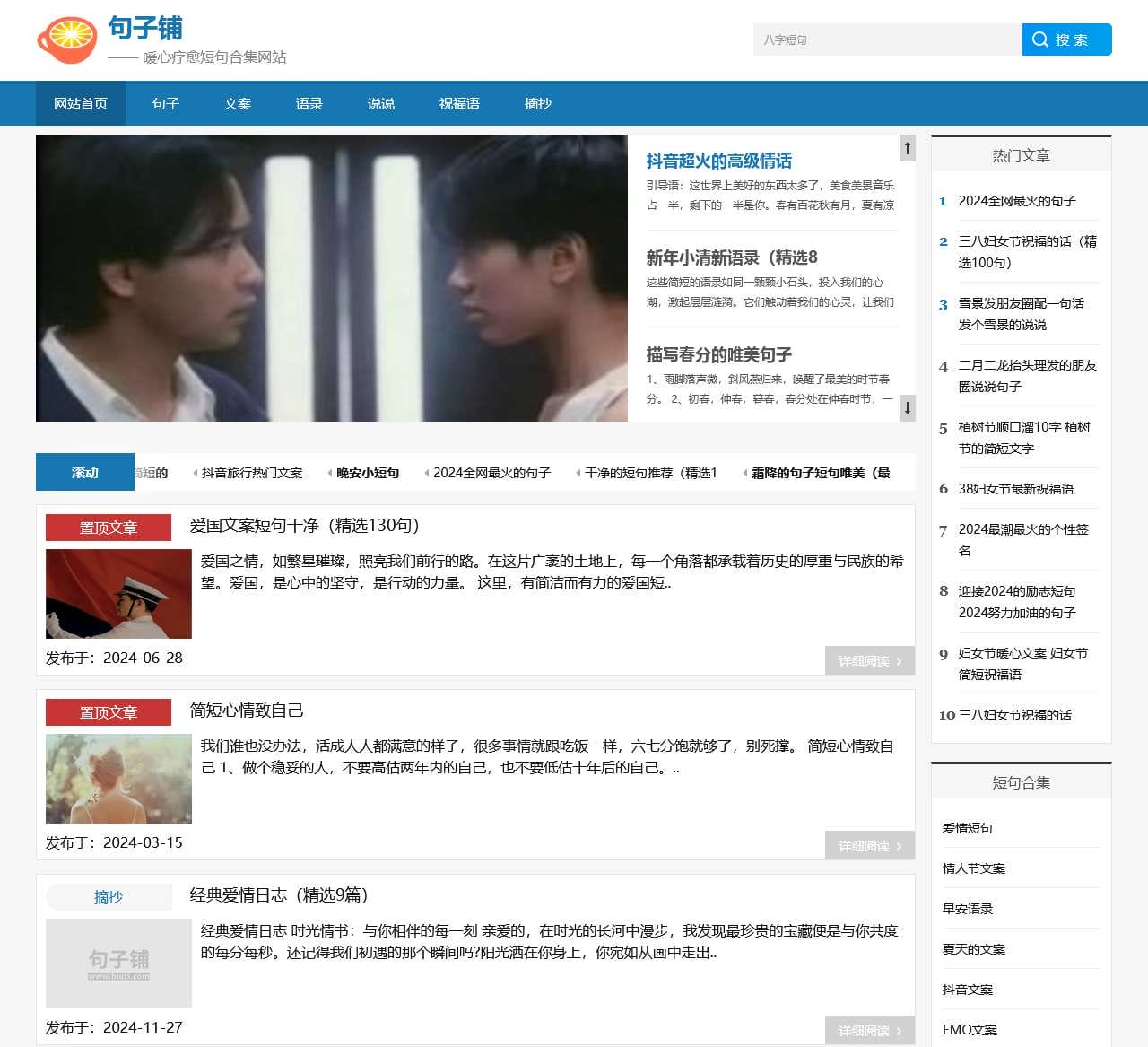Screen dimensions: 1148x1047
Task: Open 新年小清新语录 article
Action: click(732, 258)
